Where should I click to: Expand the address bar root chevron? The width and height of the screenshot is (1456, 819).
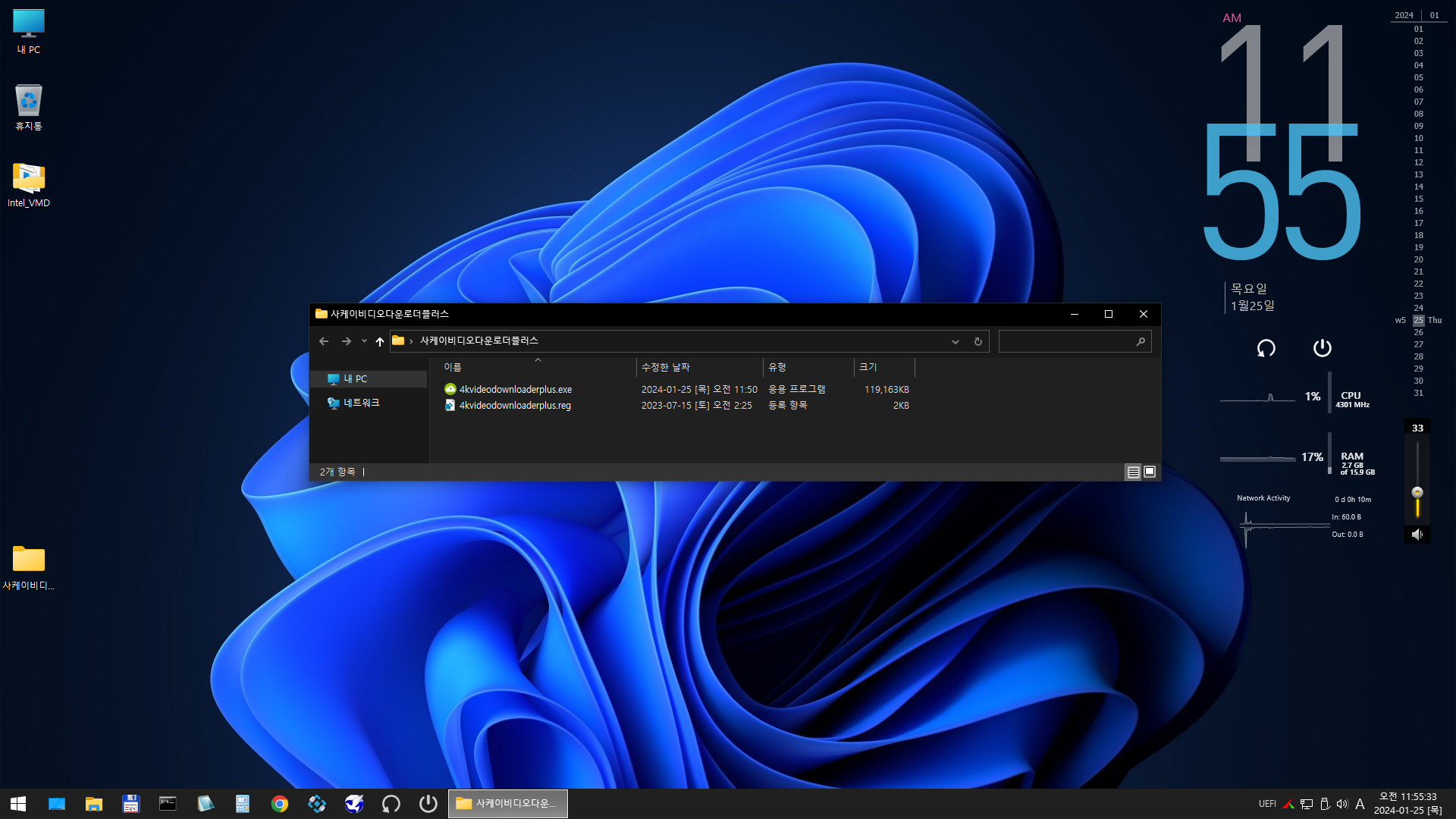pos(411,341)
